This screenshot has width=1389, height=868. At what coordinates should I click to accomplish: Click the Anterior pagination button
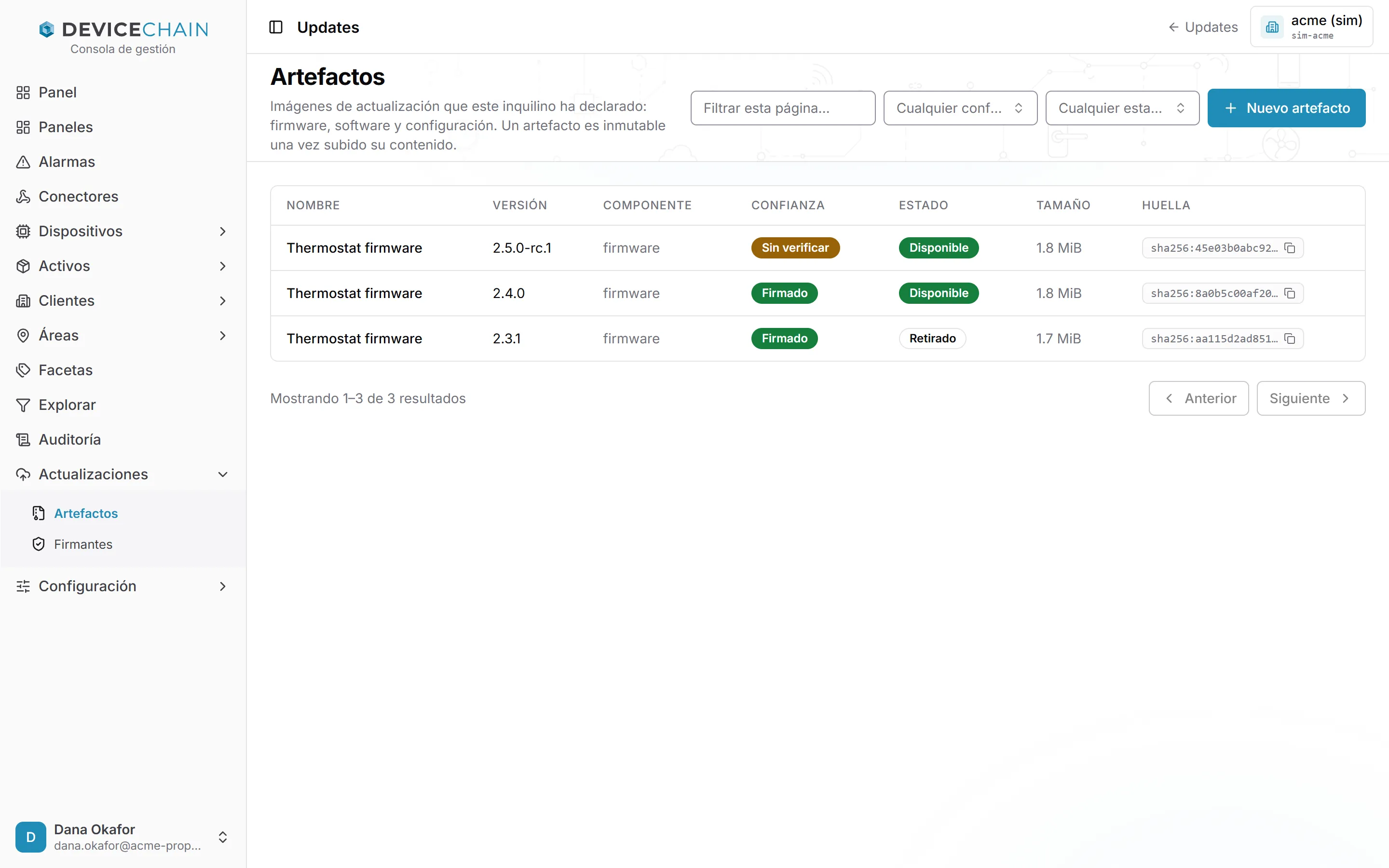[1198, 398]
